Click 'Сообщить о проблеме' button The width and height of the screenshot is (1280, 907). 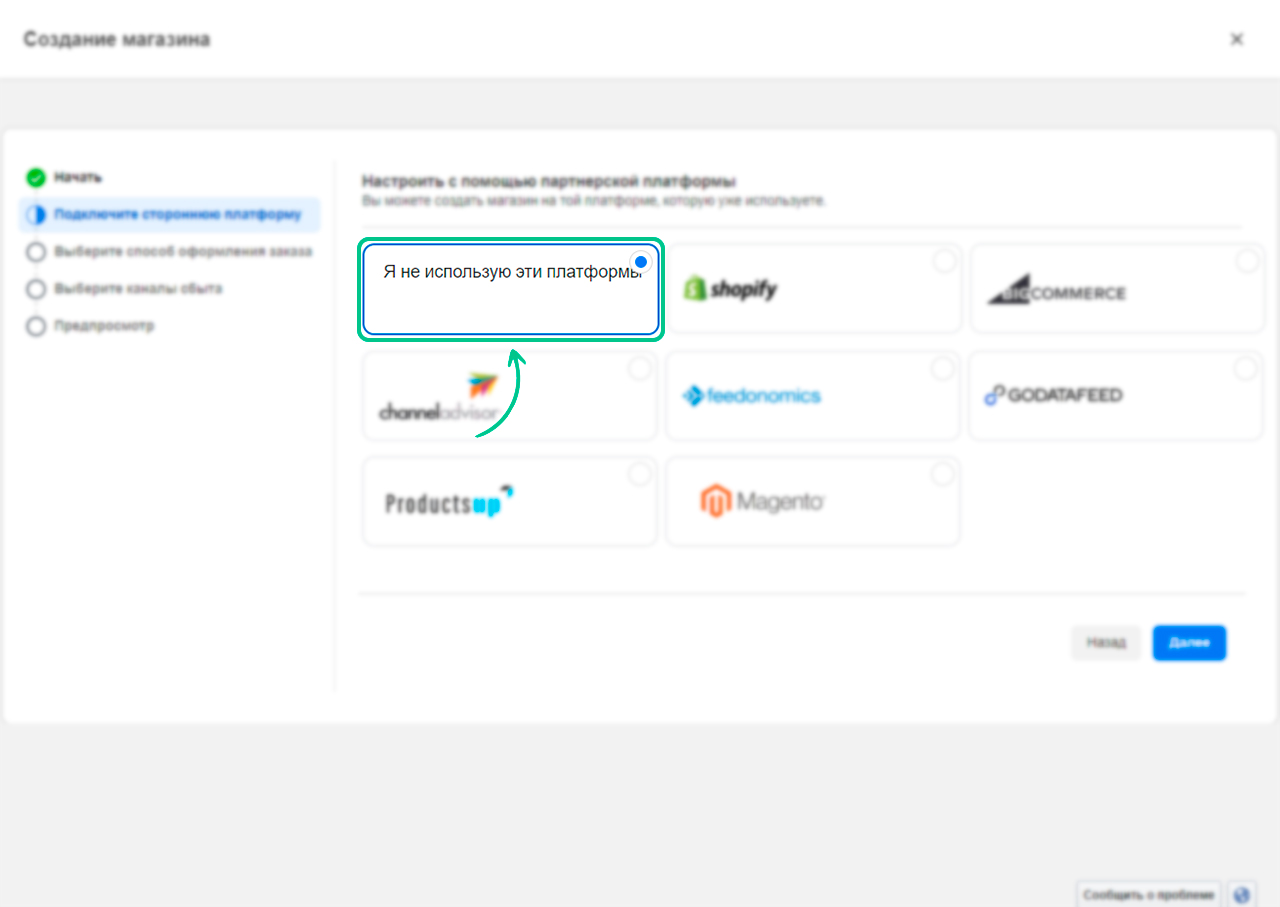coord(1149,894)
